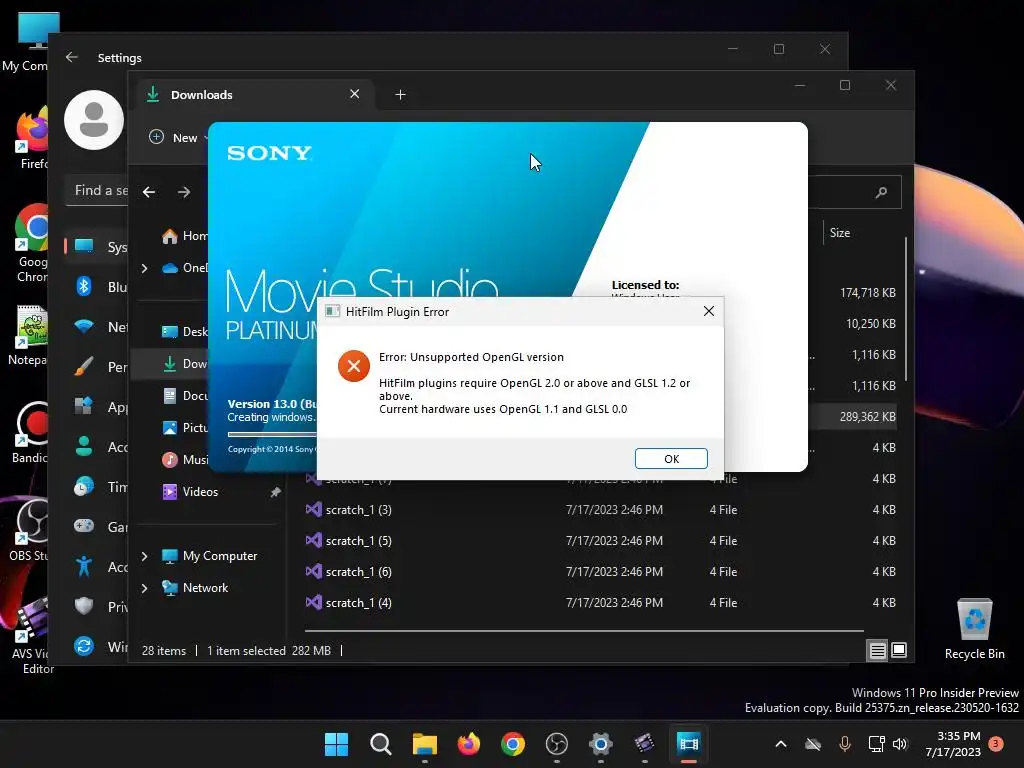Sort files by the Size column

(840, 232)
